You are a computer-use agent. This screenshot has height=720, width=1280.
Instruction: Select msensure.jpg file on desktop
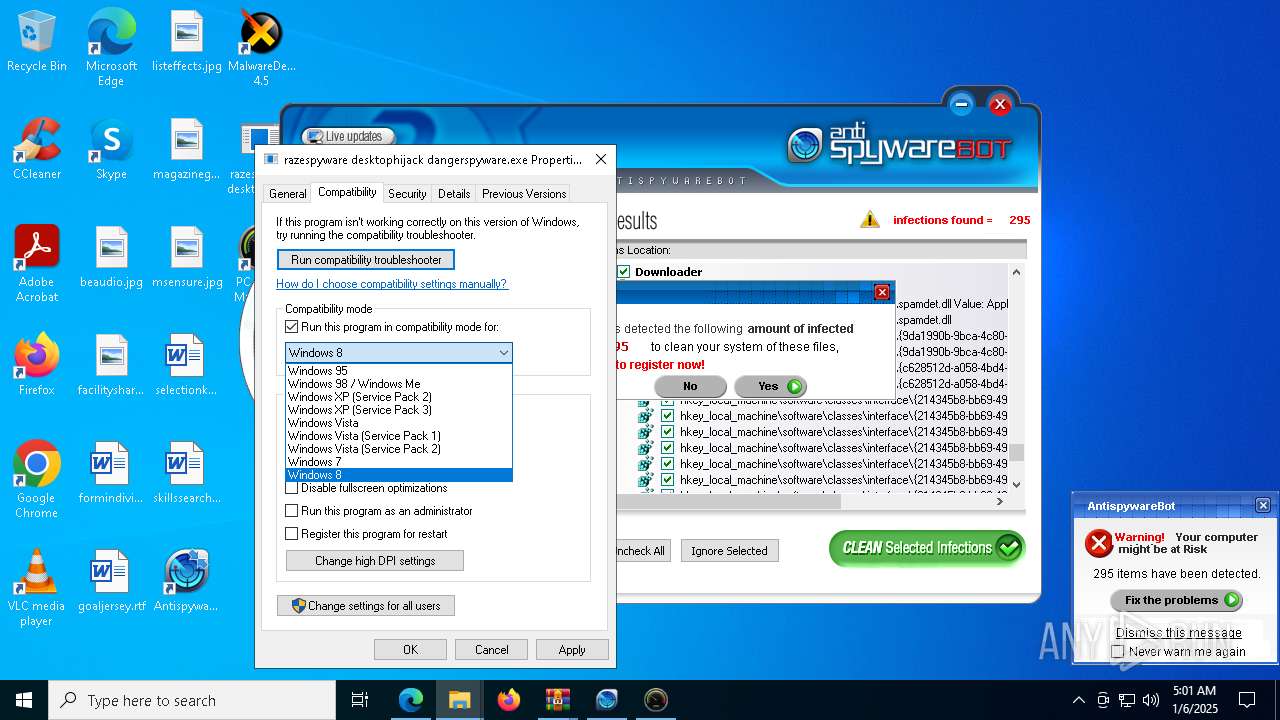pos(186,257)
